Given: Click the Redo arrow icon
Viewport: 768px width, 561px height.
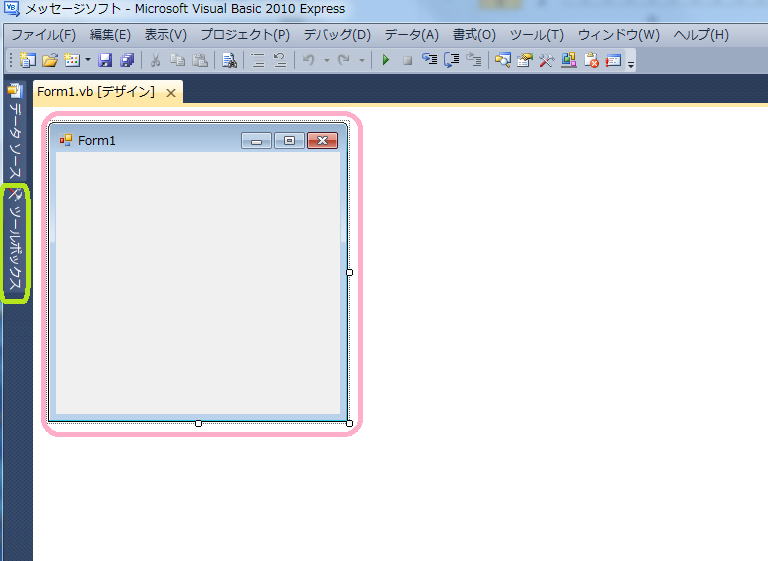Looking at the screenshot, I should (344, 60).
